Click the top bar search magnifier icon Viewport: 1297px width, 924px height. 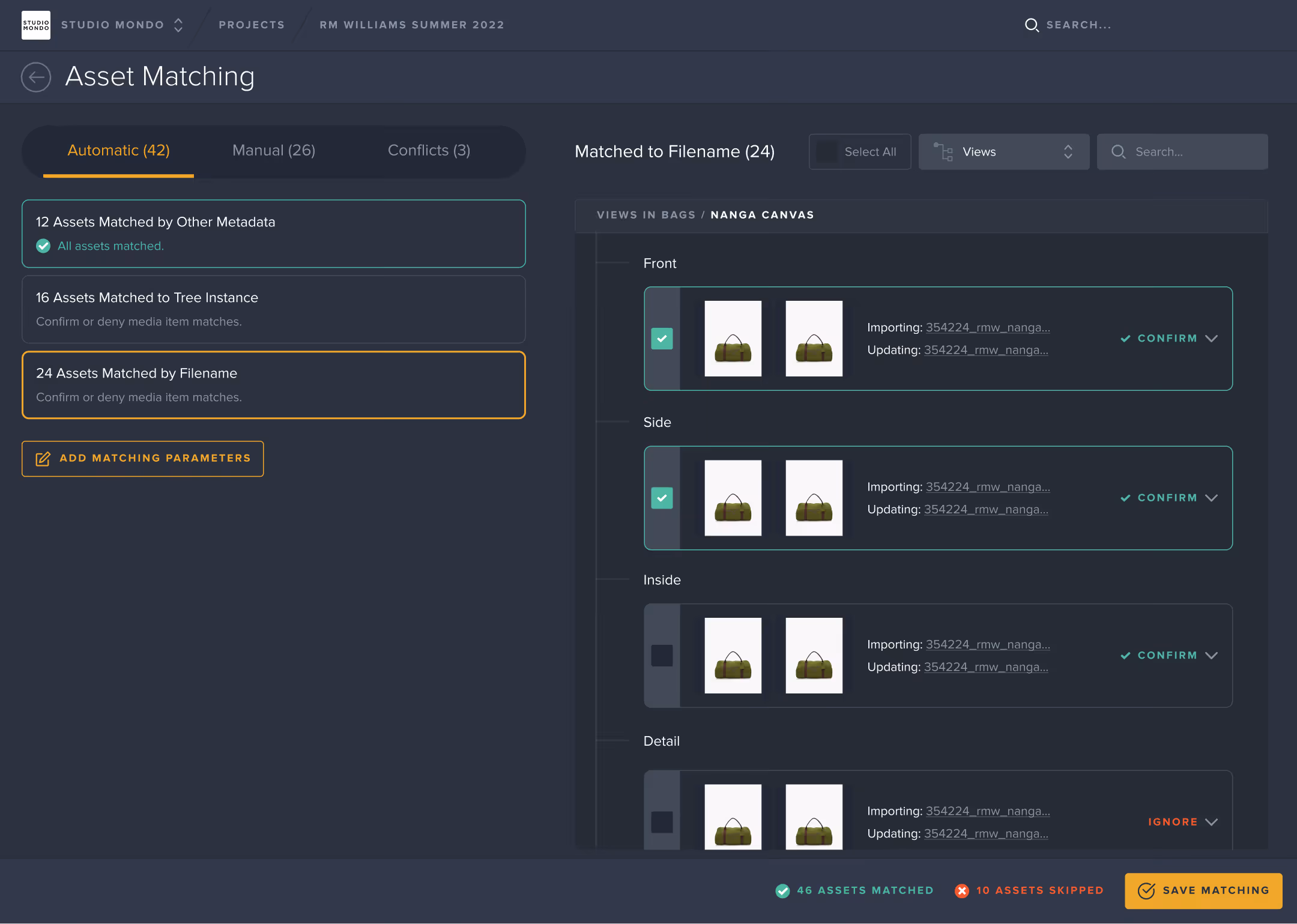point(1032,25)
